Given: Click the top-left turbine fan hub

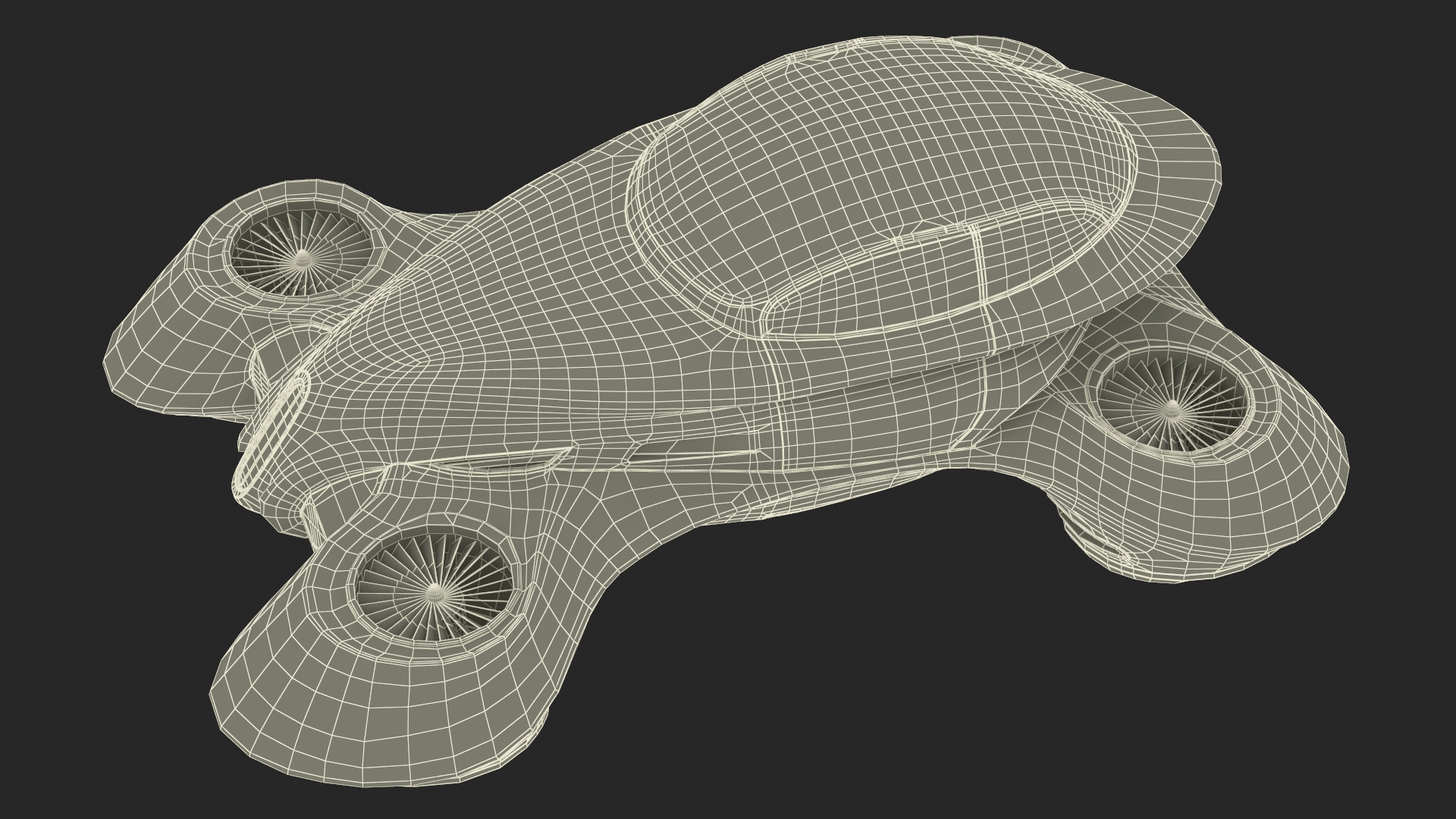Looking at the screenshot, I should [x=301, y=256].
